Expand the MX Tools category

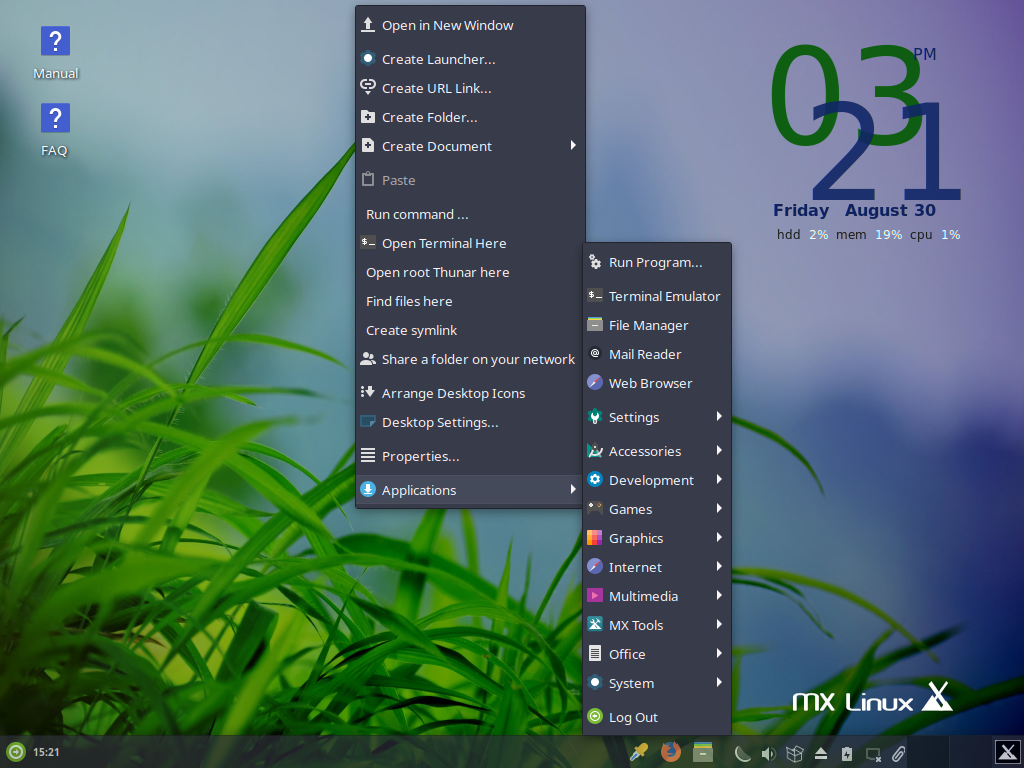(657, 626)
